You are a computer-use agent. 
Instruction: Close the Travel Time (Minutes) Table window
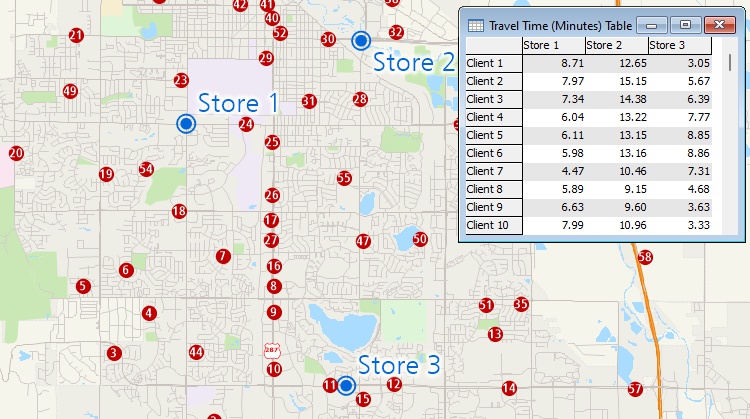click(x=719, y=24)
